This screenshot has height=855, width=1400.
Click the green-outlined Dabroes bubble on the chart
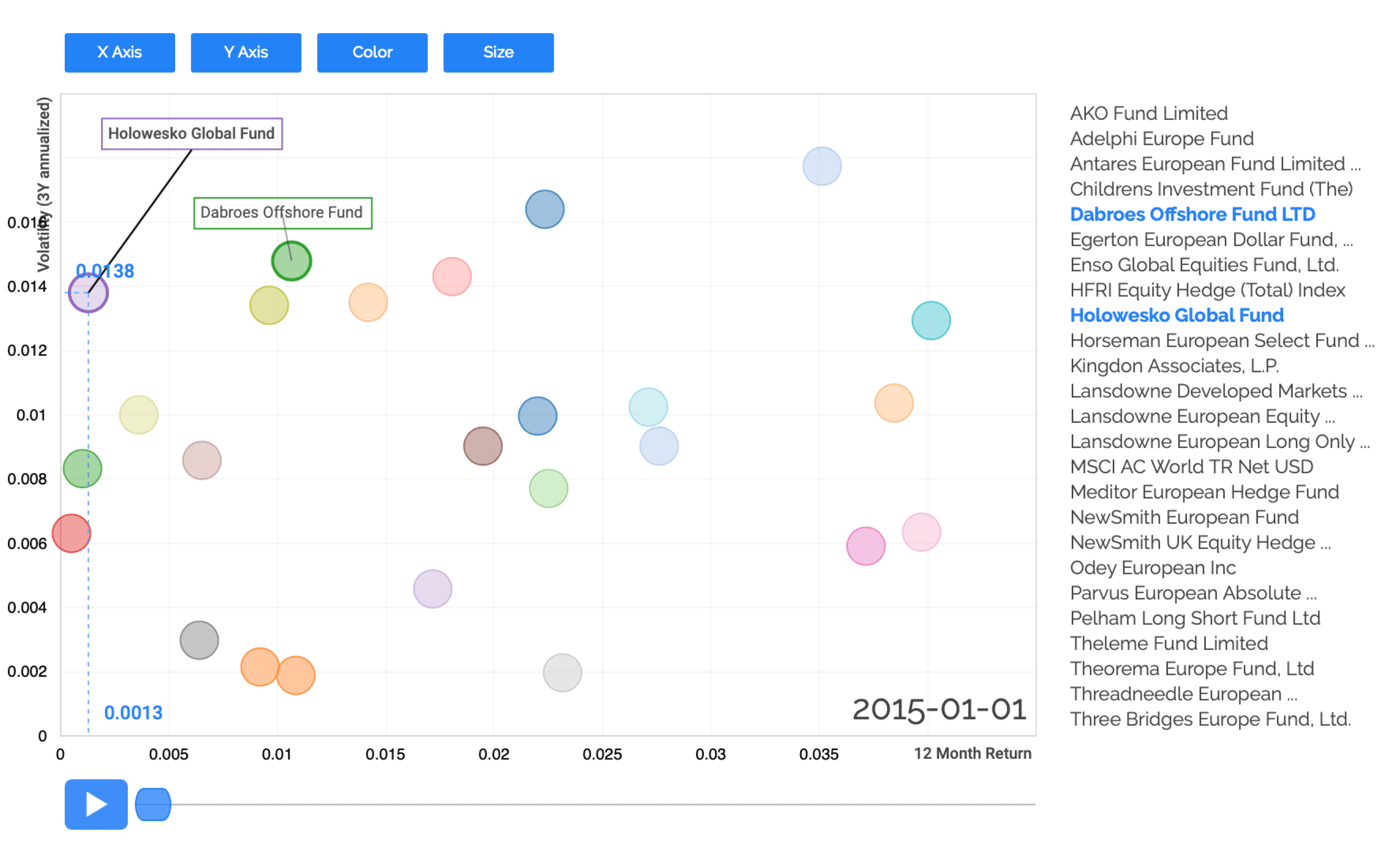(291, 261)
